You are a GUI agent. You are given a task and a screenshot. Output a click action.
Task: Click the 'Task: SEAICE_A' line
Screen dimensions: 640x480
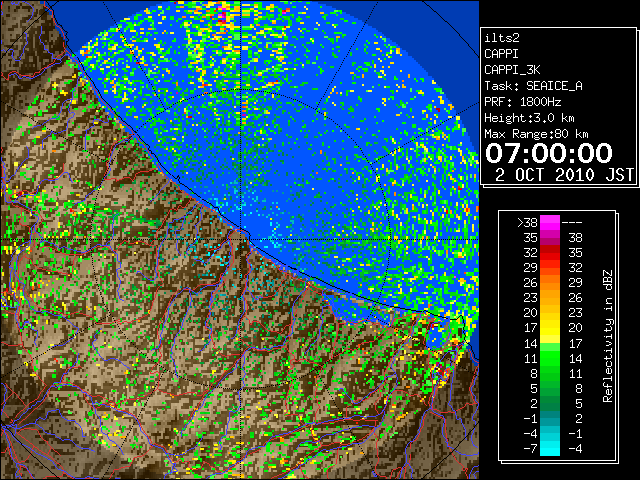(533, 86)
